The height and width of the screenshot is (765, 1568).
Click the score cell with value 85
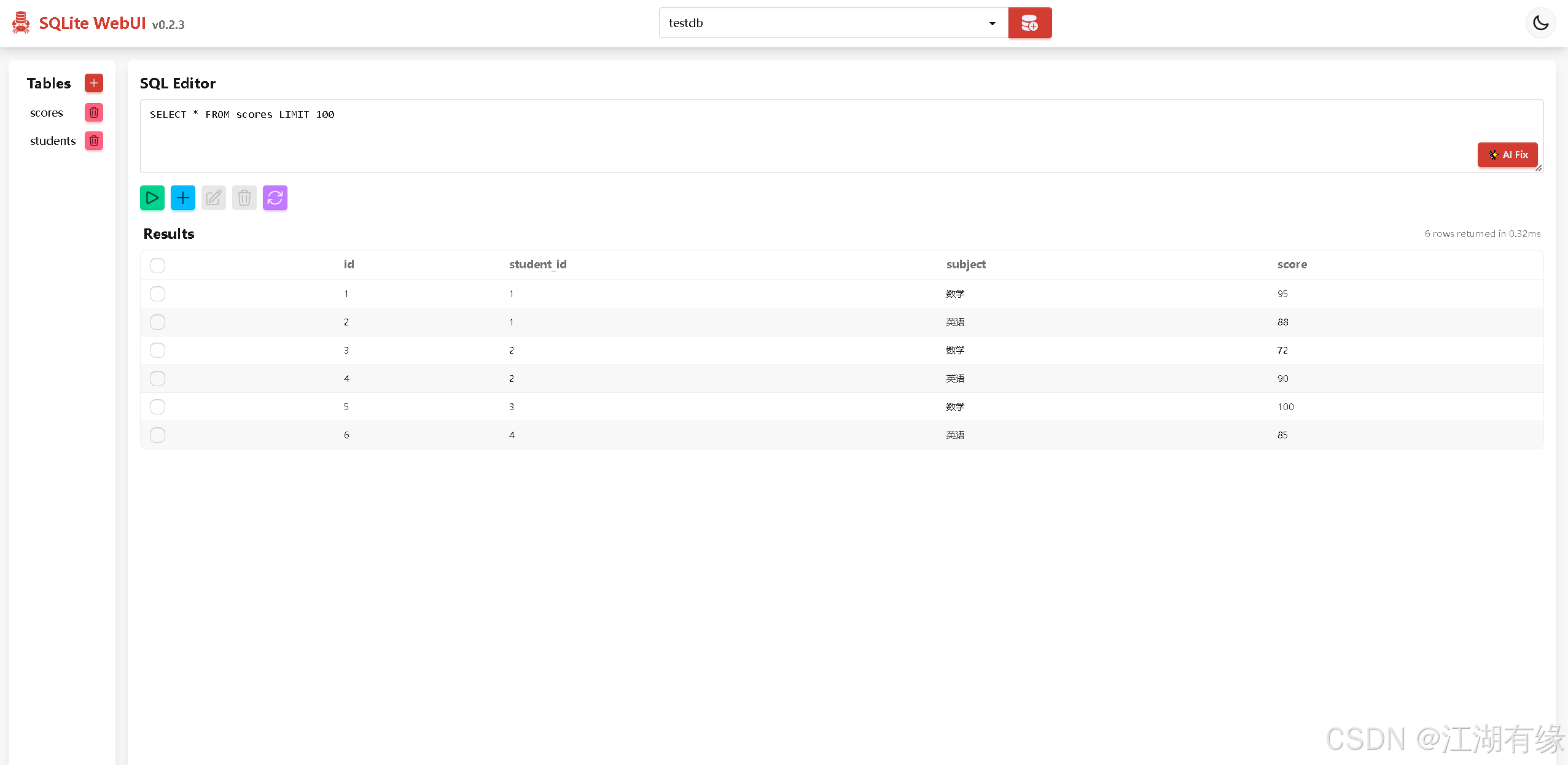point(1282,435)
